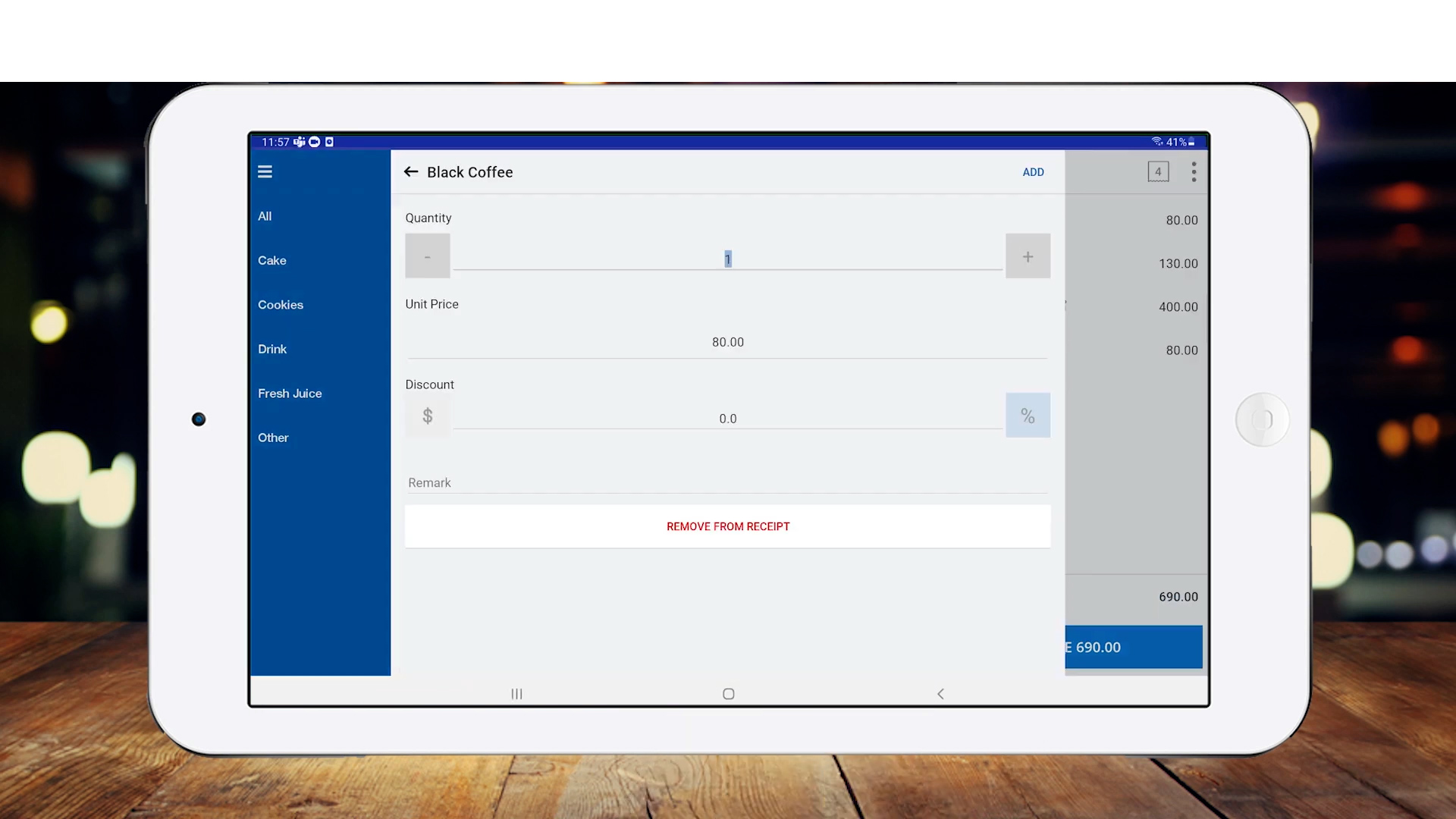Click REMOVE FROM RECEIPT
Image resolution: width=1456 pixels, height=819 pixels.
click(727, 526)
